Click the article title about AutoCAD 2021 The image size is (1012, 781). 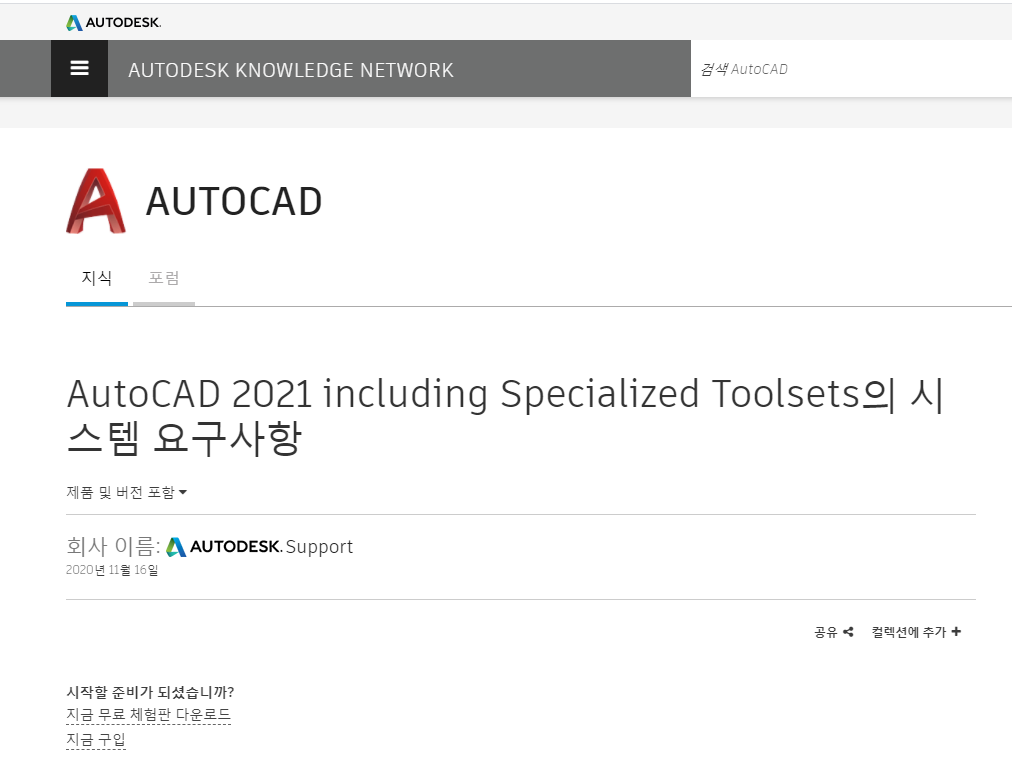point(505,416)
